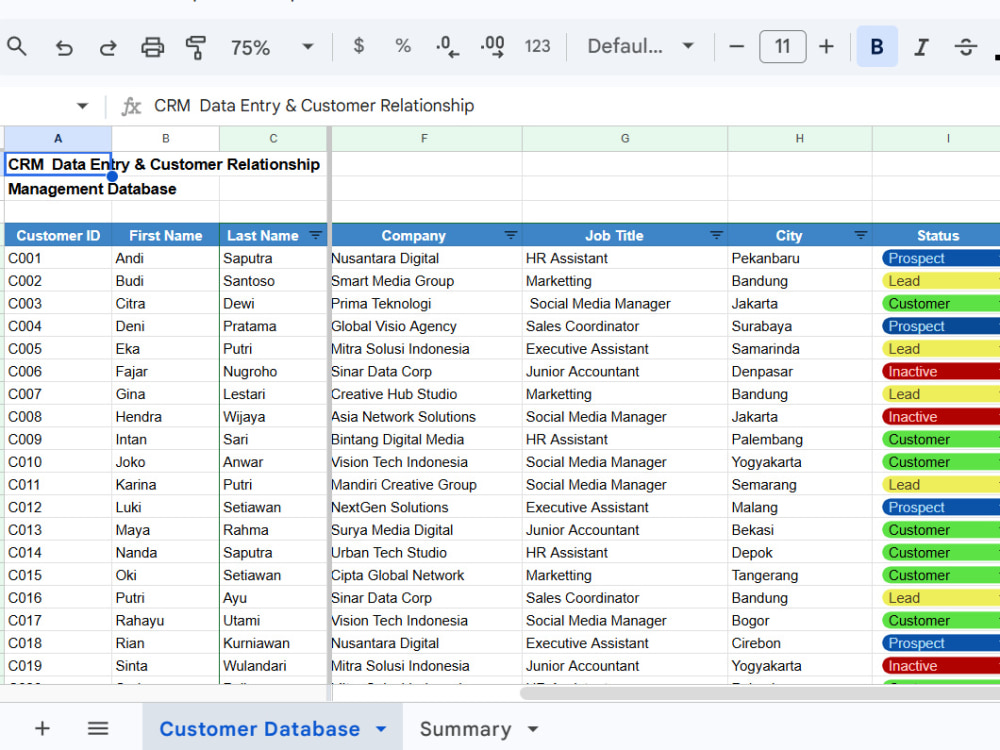This screenshot has width=1000, height=750.
Task: Select the Cipta Global Network cell
Action: pos(425,575)
